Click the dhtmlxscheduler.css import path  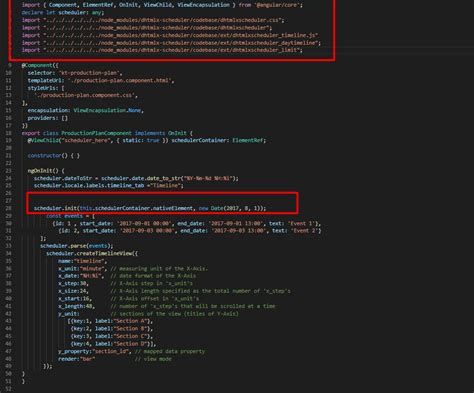(x=162, y=20)
